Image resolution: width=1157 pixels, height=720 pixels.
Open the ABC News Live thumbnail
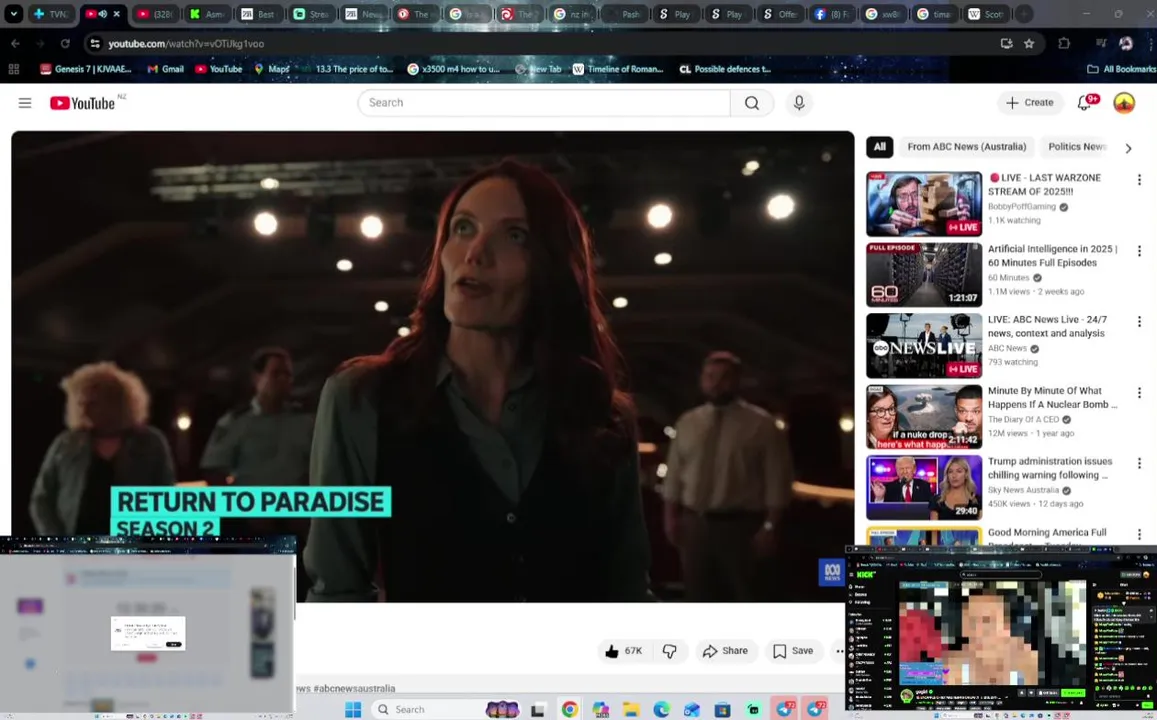click(x=924, y=345)
